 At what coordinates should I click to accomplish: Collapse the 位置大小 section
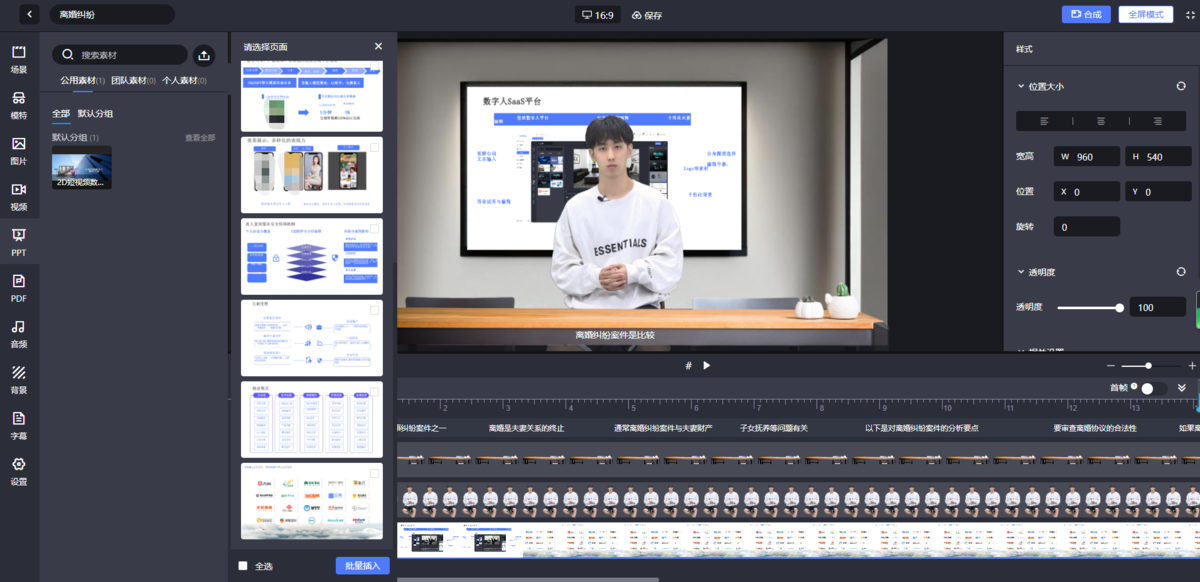1021,86
